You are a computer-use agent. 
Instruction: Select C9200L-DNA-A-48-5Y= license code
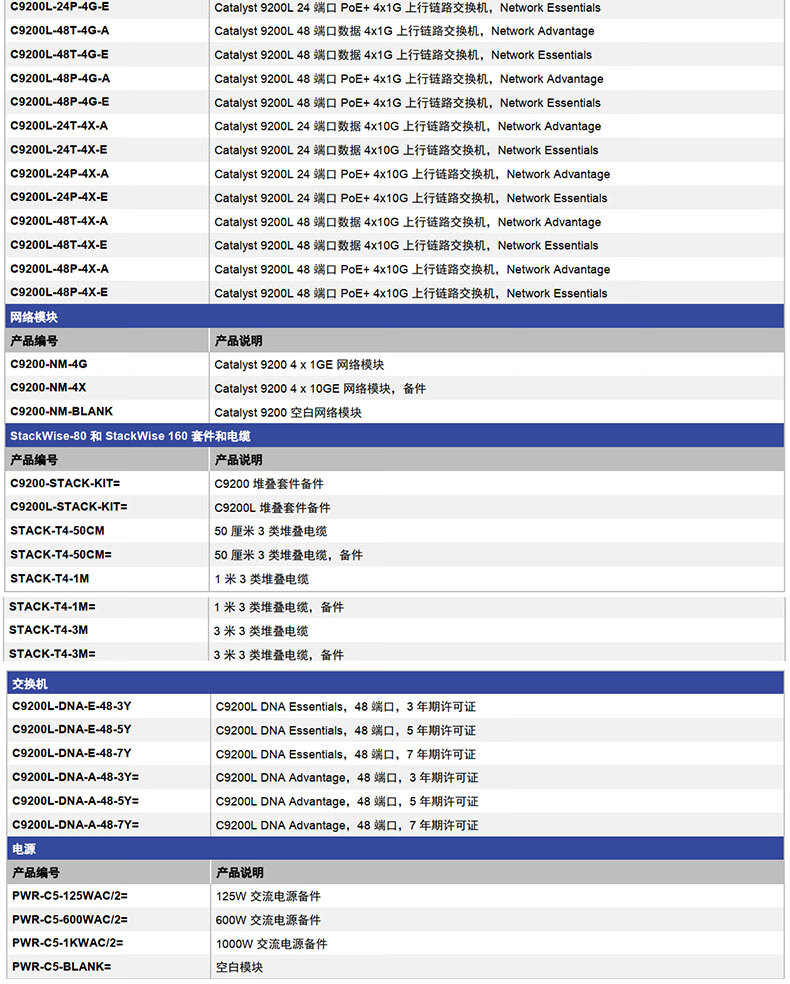[x=75, y=801]
